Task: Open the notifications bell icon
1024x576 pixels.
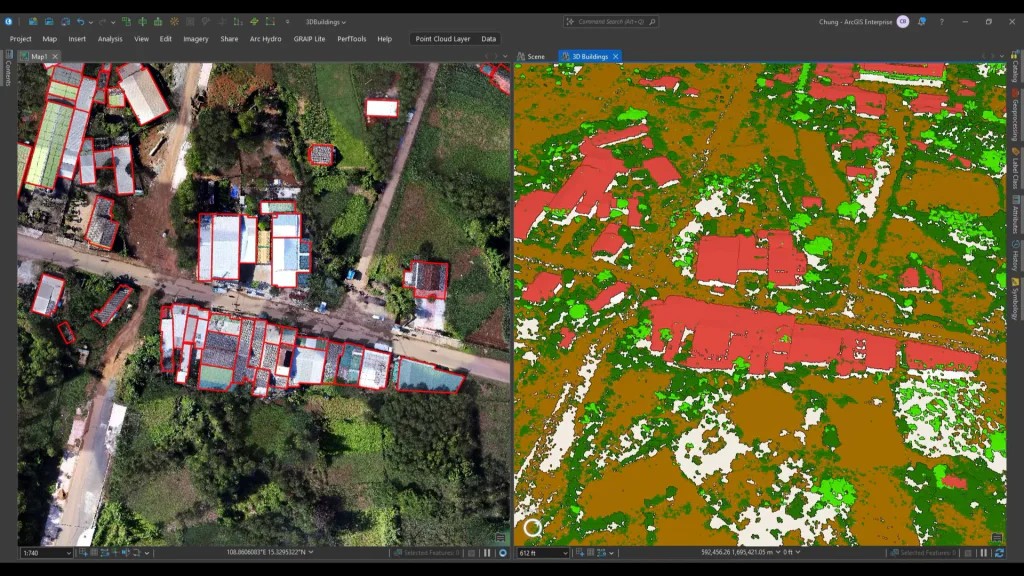Action: click(921, 22)
